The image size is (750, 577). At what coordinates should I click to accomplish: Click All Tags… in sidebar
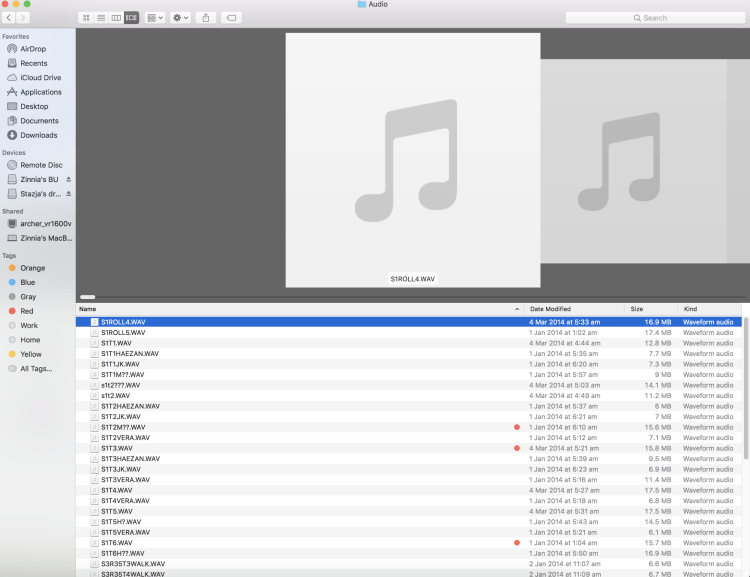tap(36, 369)
